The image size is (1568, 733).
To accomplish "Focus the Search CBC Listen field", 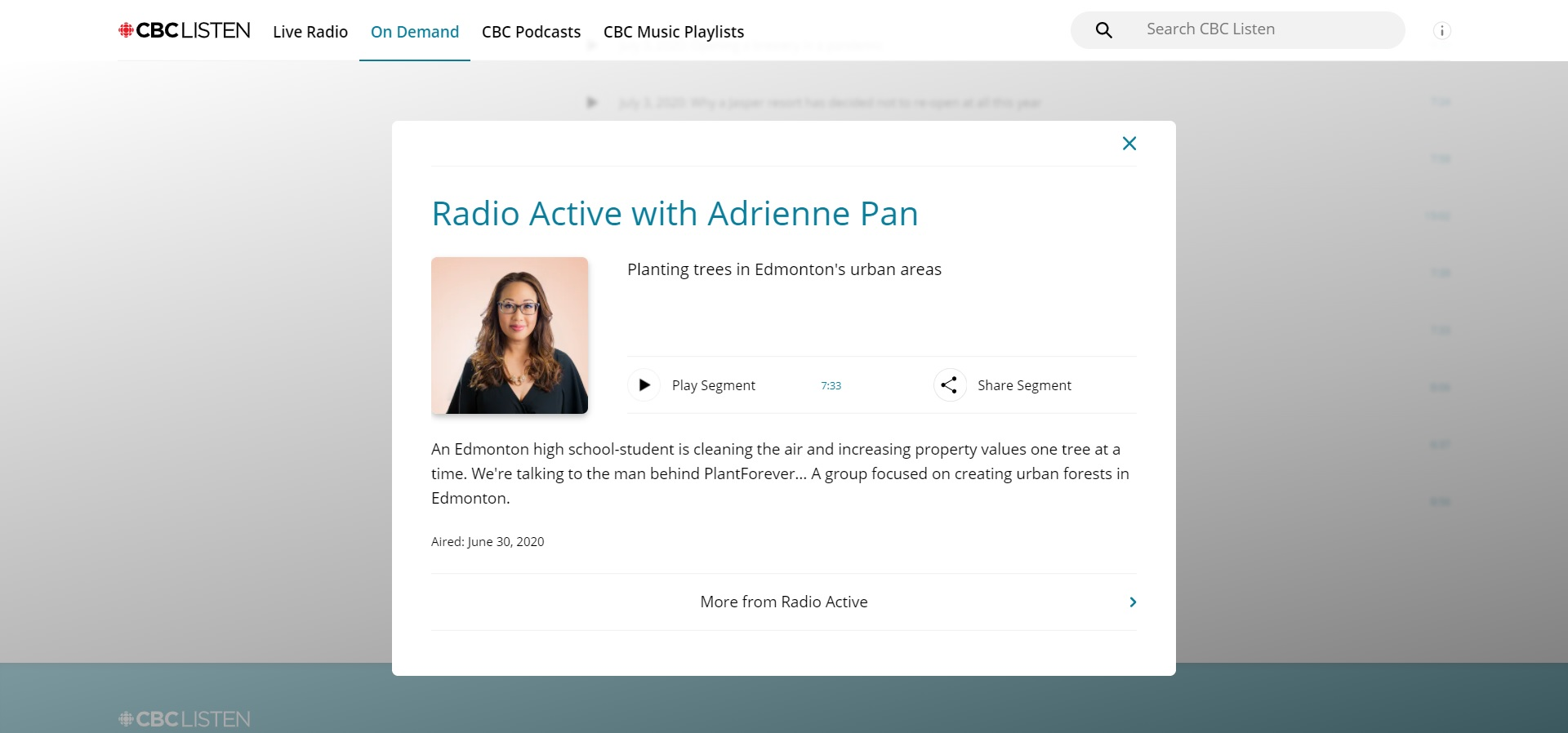I will (1258, 29).
